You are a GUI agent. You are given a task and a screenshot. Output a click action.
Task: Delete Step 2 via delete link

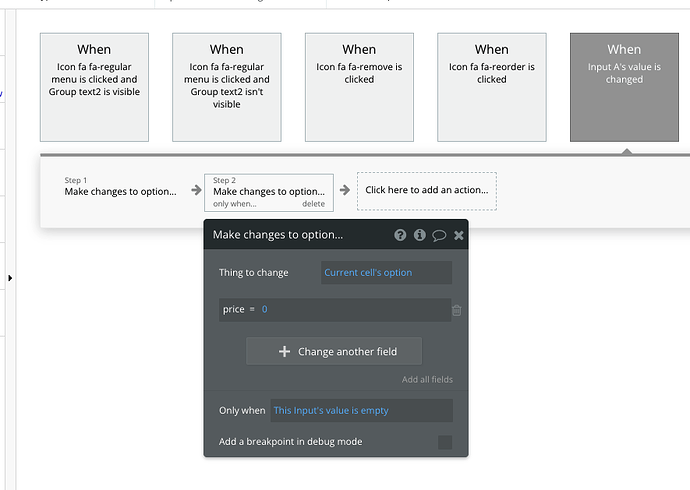pyautogui.click(x=314, y=204)
